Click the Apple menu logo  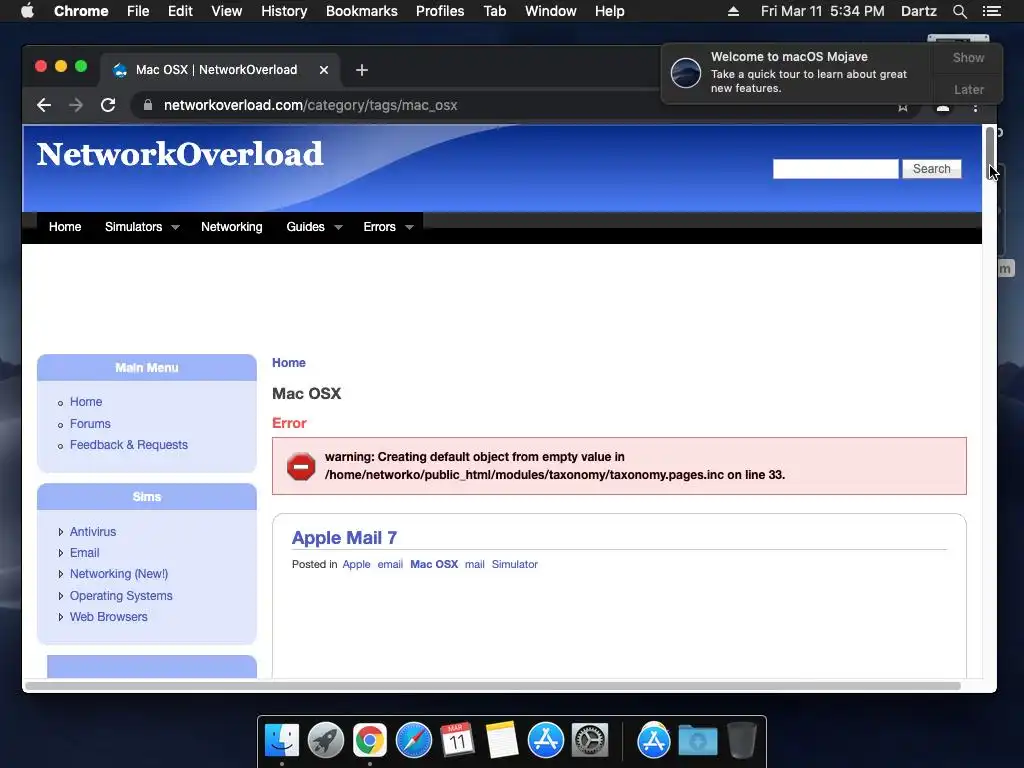pos(27,11)
